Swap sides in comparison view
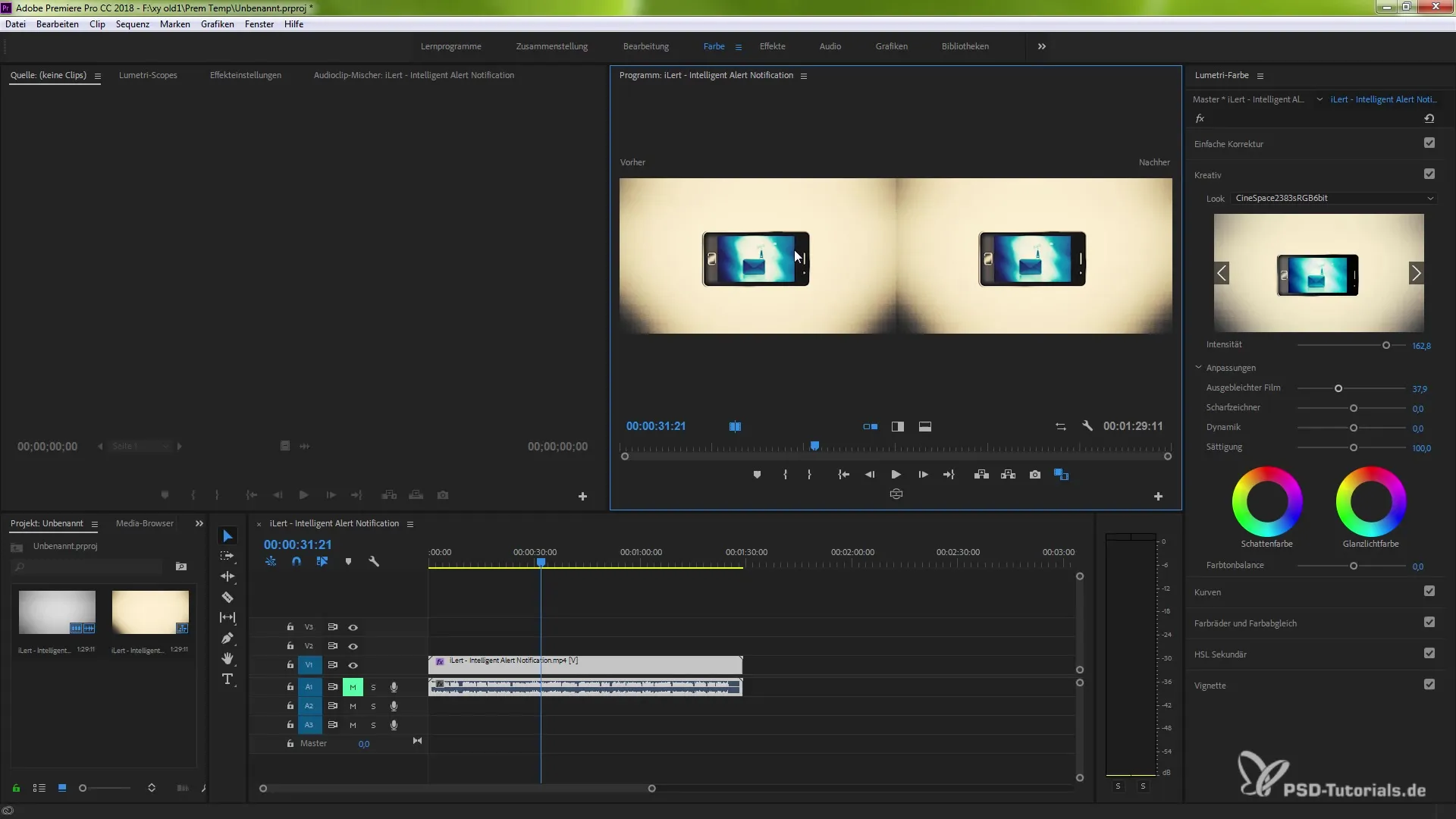 tap(1061, 426)
